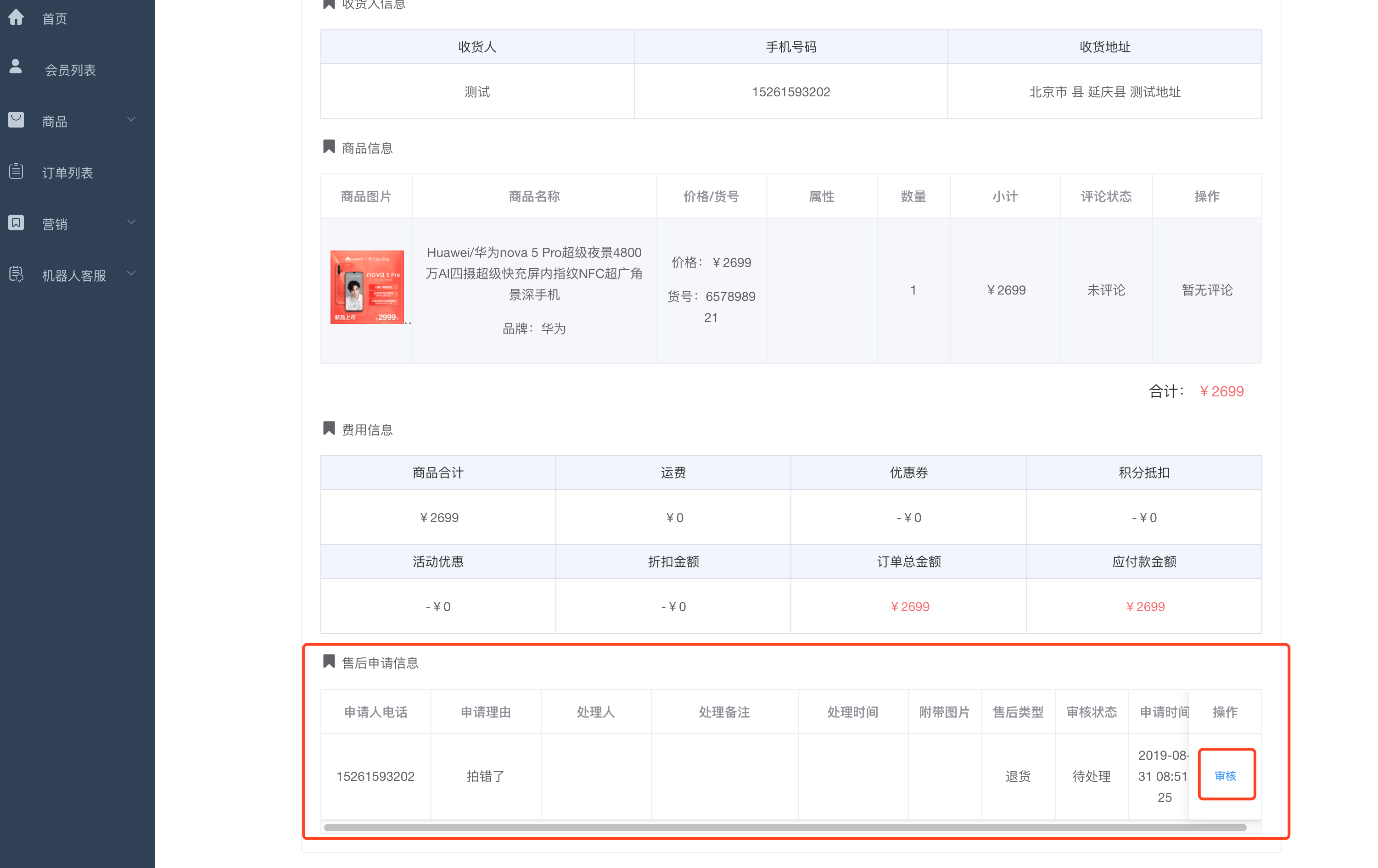Click the 折扣金额 value -￥0
The image size is (1378, 868).
pos(673,606)
